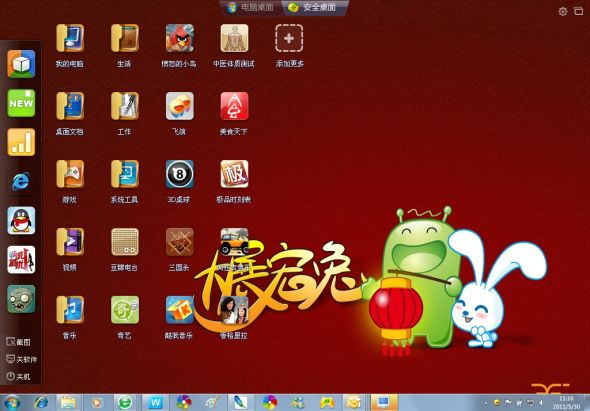Viewport: 590px width, 411px height.
Task: Select the active monitor taskbar item
Action: 384,403
